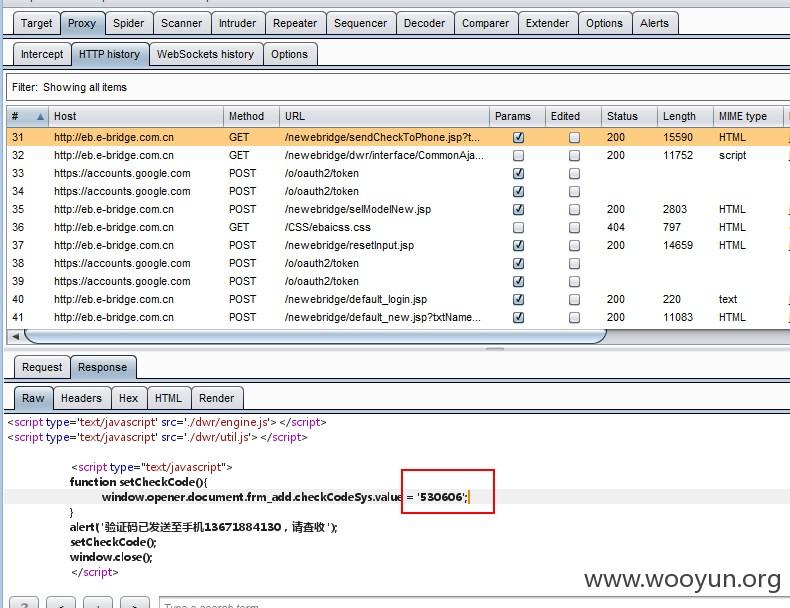
Task: Click status 404 in row 36
Action: (x=616, y=227)
